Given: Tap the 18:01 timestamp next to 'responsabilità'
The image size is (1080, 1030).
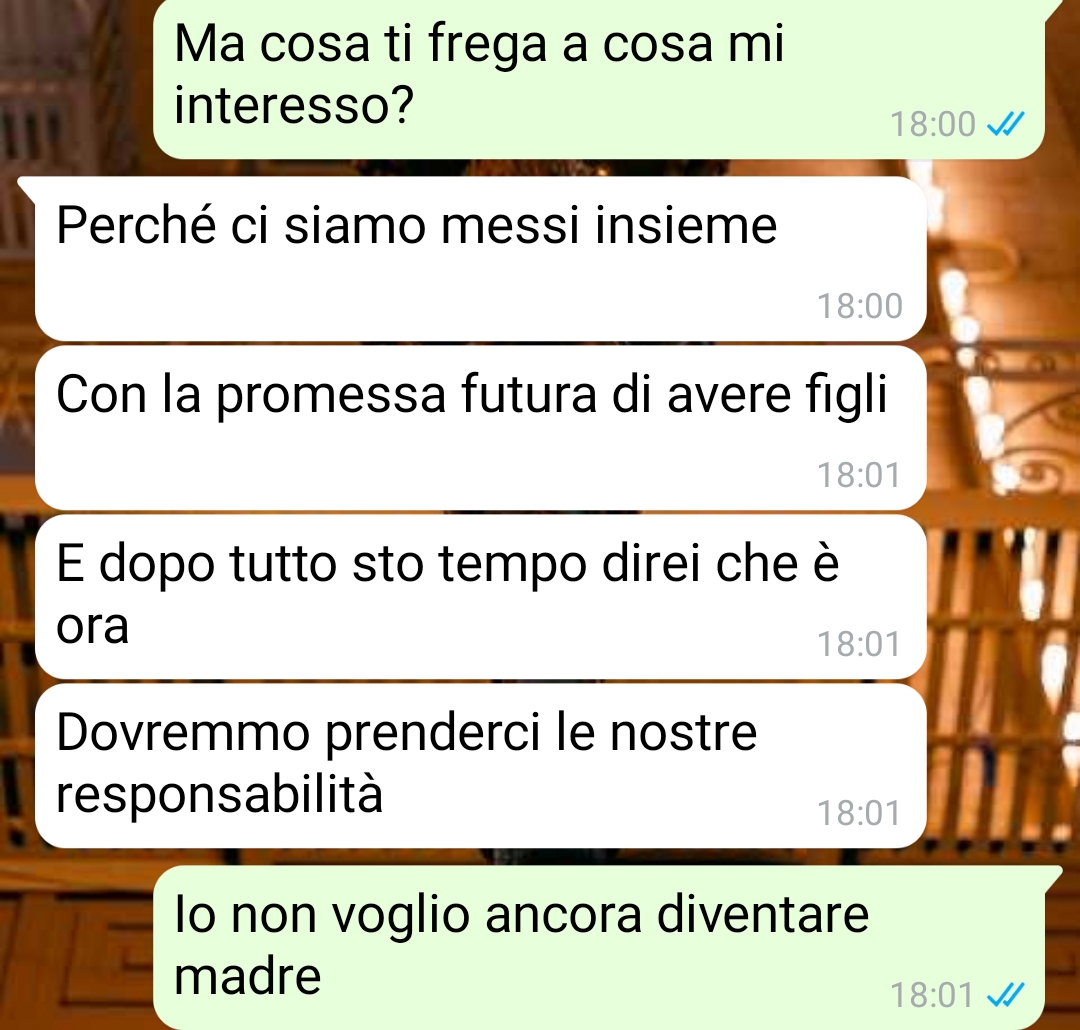Looking at the screenshot, I should (858, 813).
